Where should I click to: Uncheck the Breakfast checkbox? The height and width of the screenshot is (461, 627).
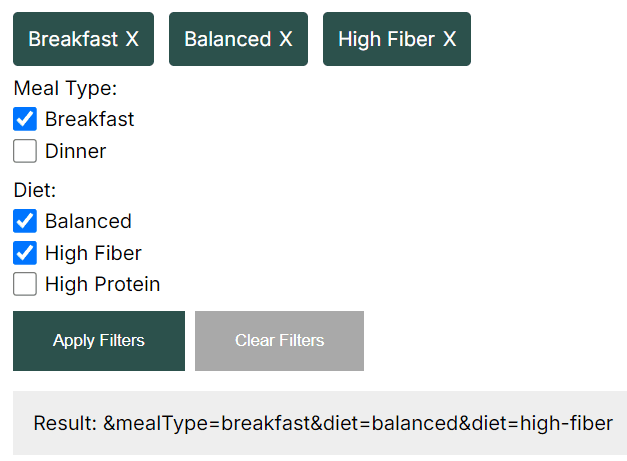25,119
